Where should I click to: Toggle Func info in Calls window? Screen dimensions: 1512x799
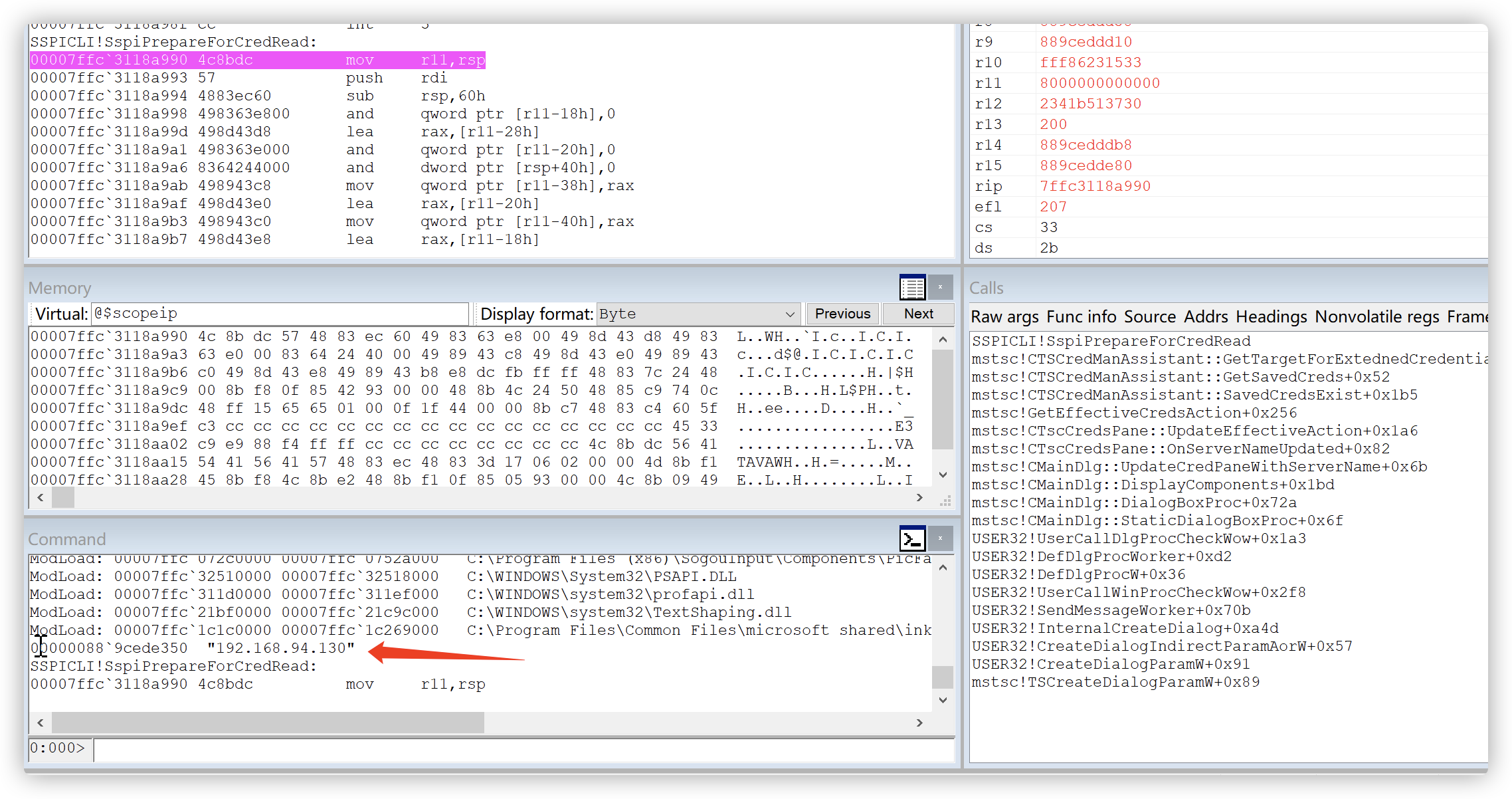[1081, 317]
